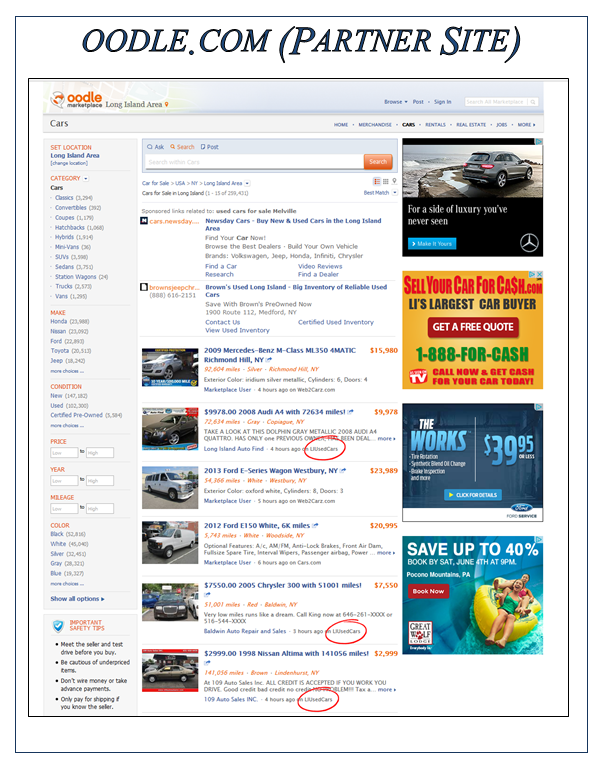The width and height of the screenshot is (598, 781).
Task: Click the Oodle marketplace logo
Action: click(x=77, y=100)
